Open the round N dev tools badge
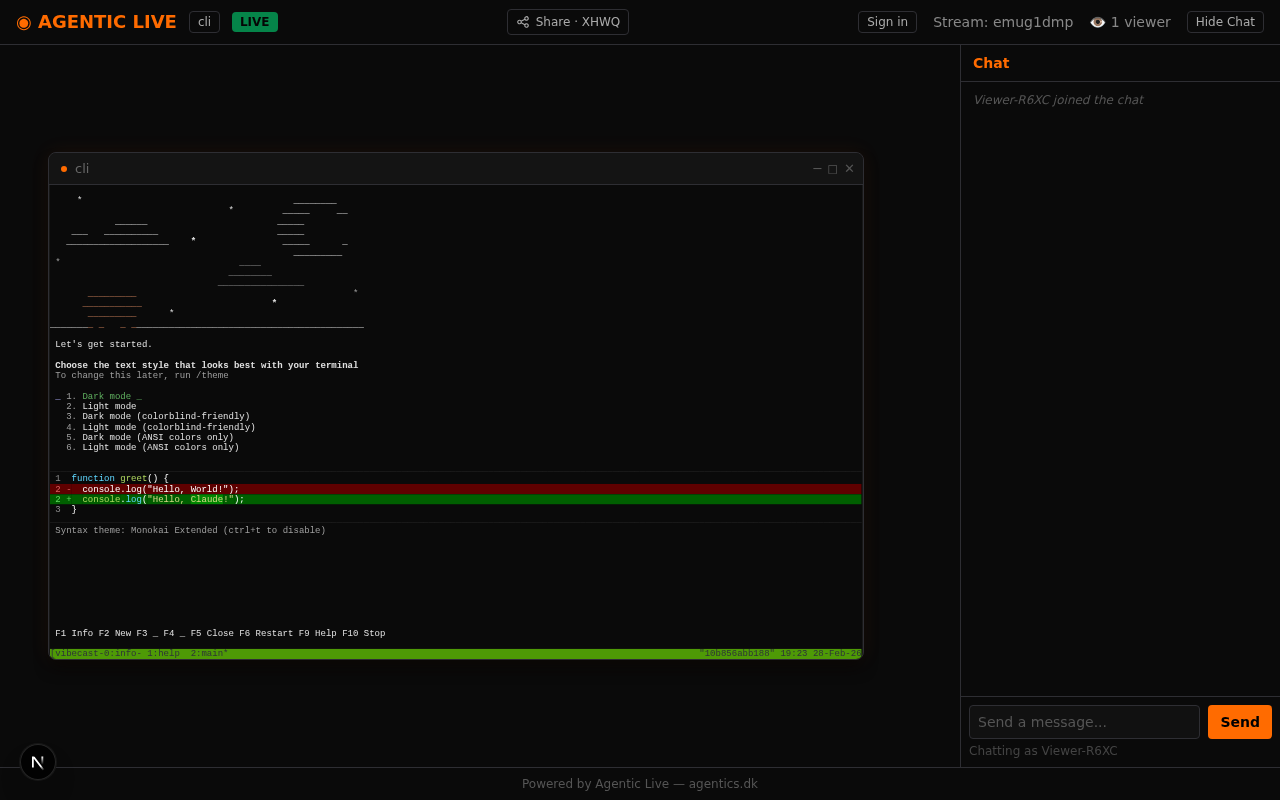 pos(38,762)
